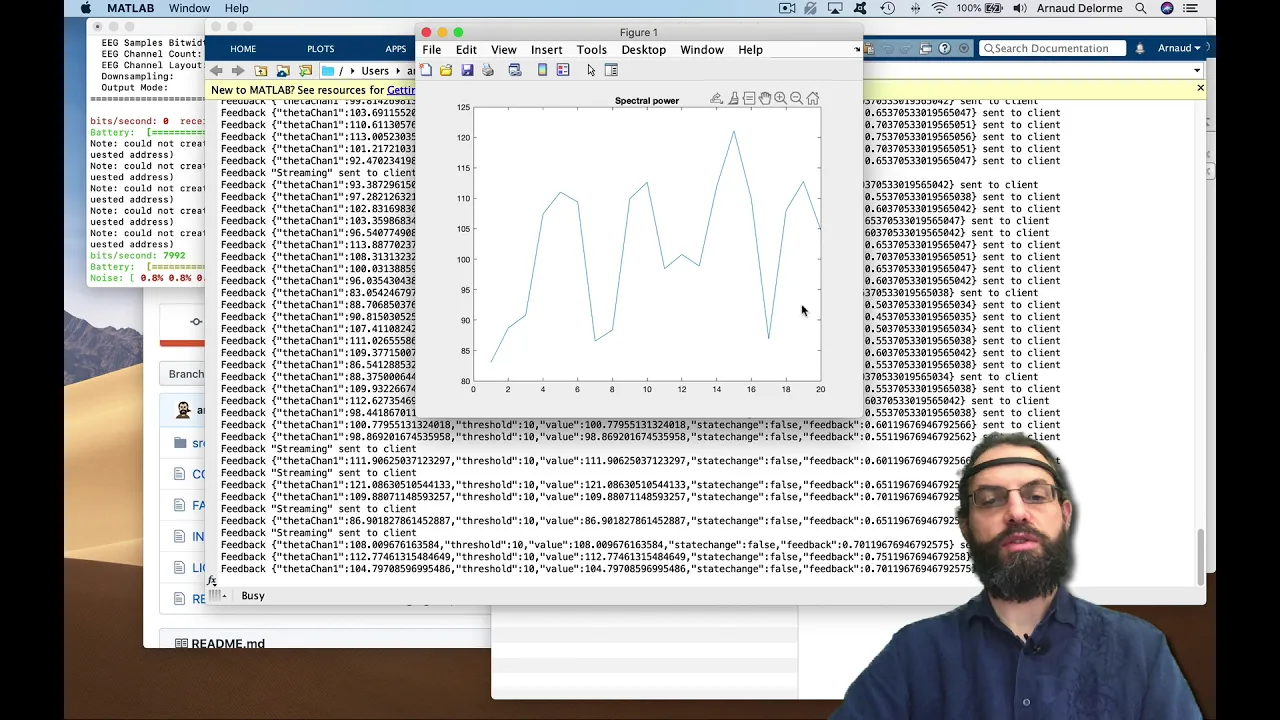Go back using MATLAB folder back arrow

pyautogui.click(x=217, y=71)
